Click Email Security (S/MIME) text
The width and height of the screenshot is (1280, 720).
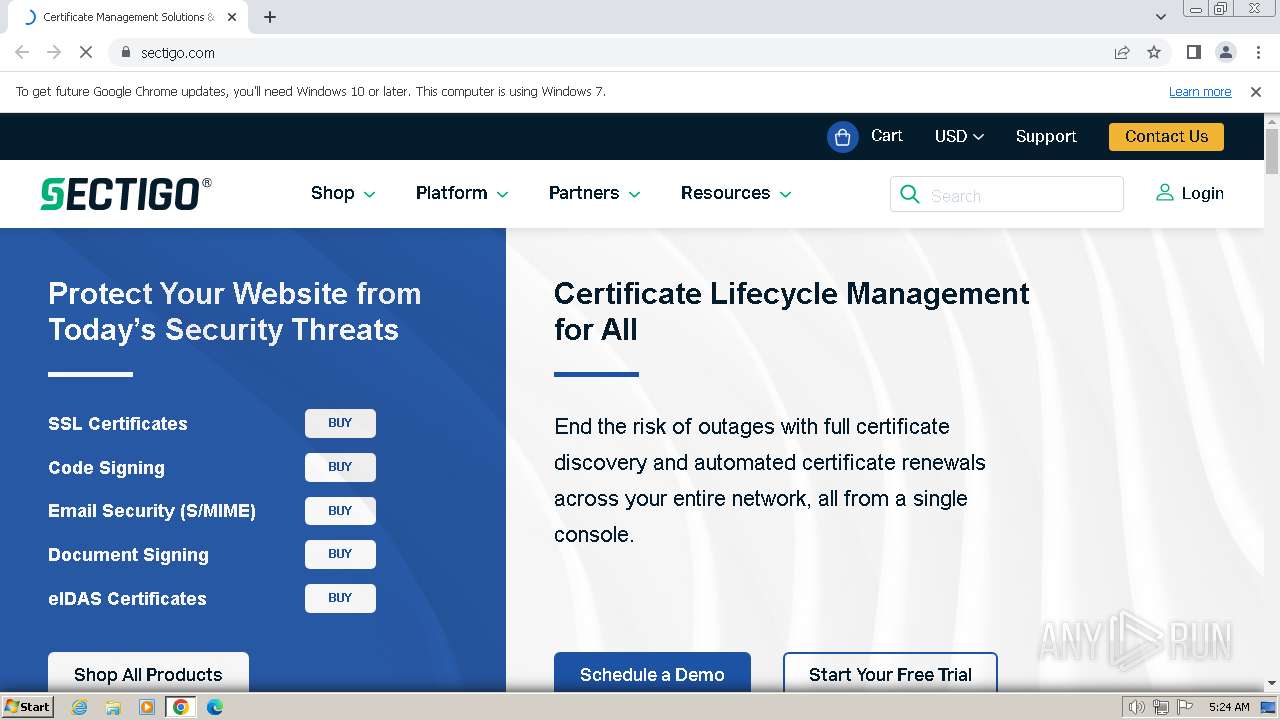point(152,511)
